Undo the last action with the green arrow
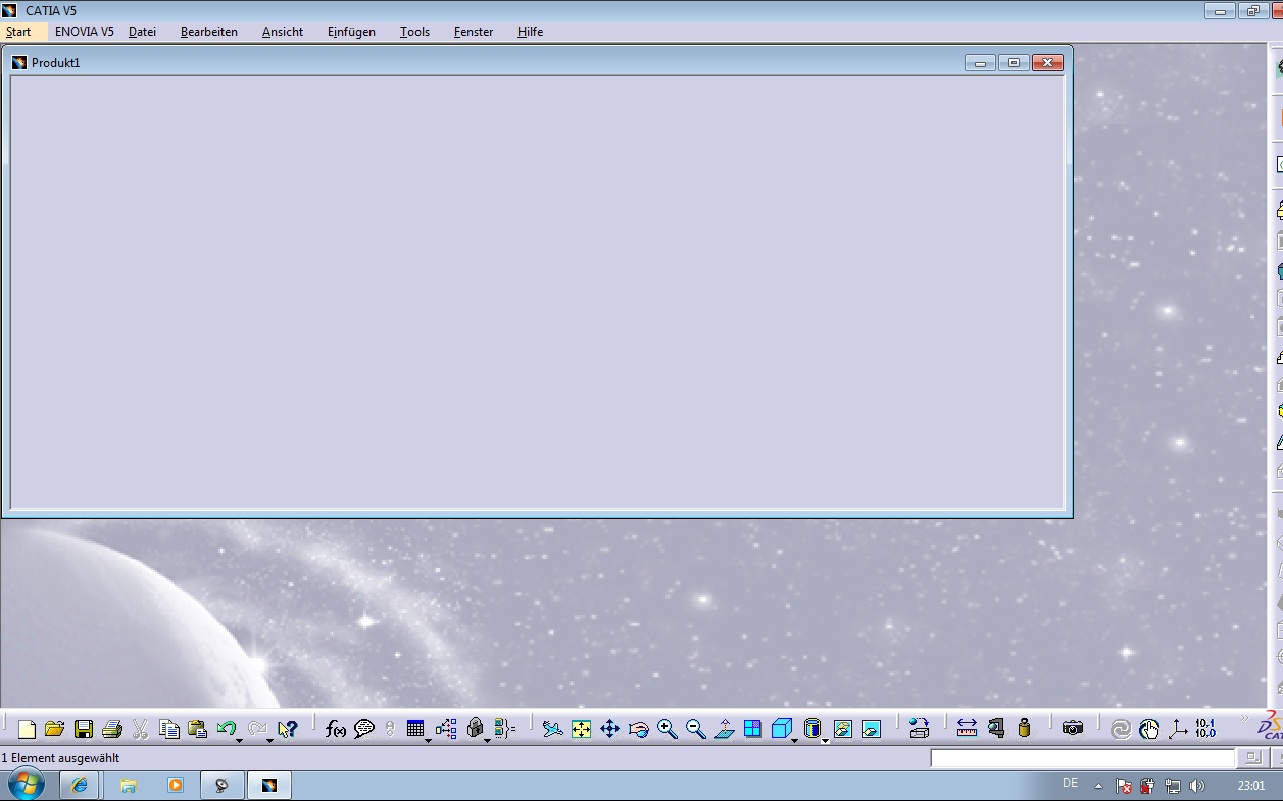This screenshot has height=801, width=1283. (226, 729)
